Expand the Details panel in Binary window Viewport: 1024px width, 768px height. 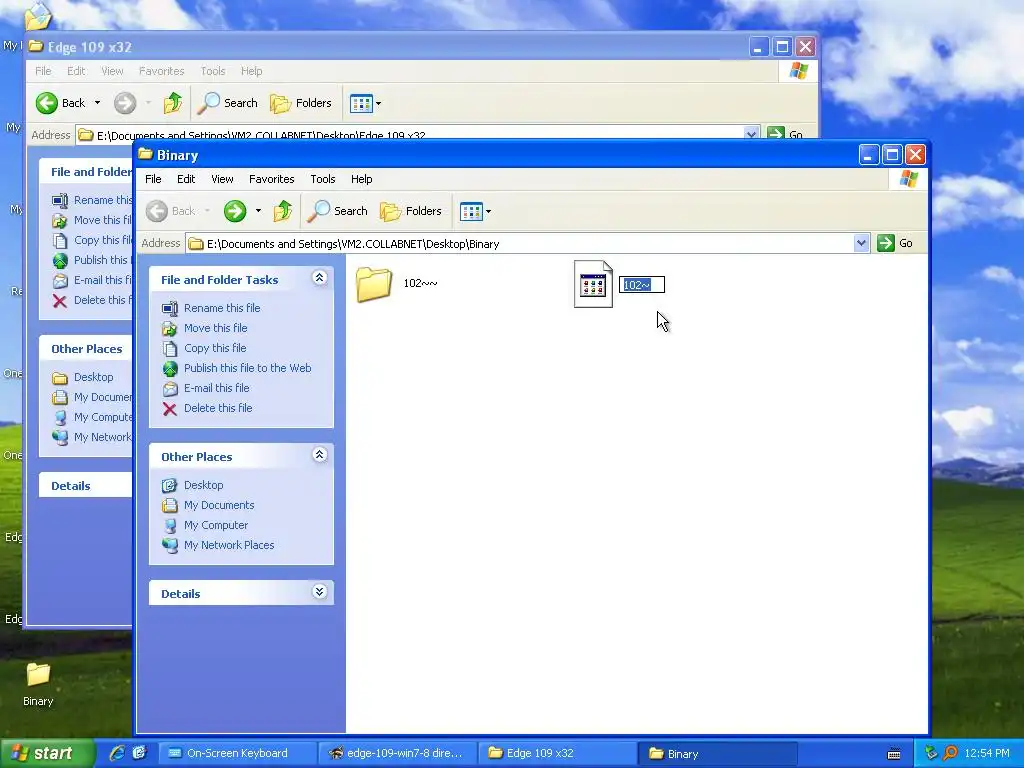click(x=319, y=592)
